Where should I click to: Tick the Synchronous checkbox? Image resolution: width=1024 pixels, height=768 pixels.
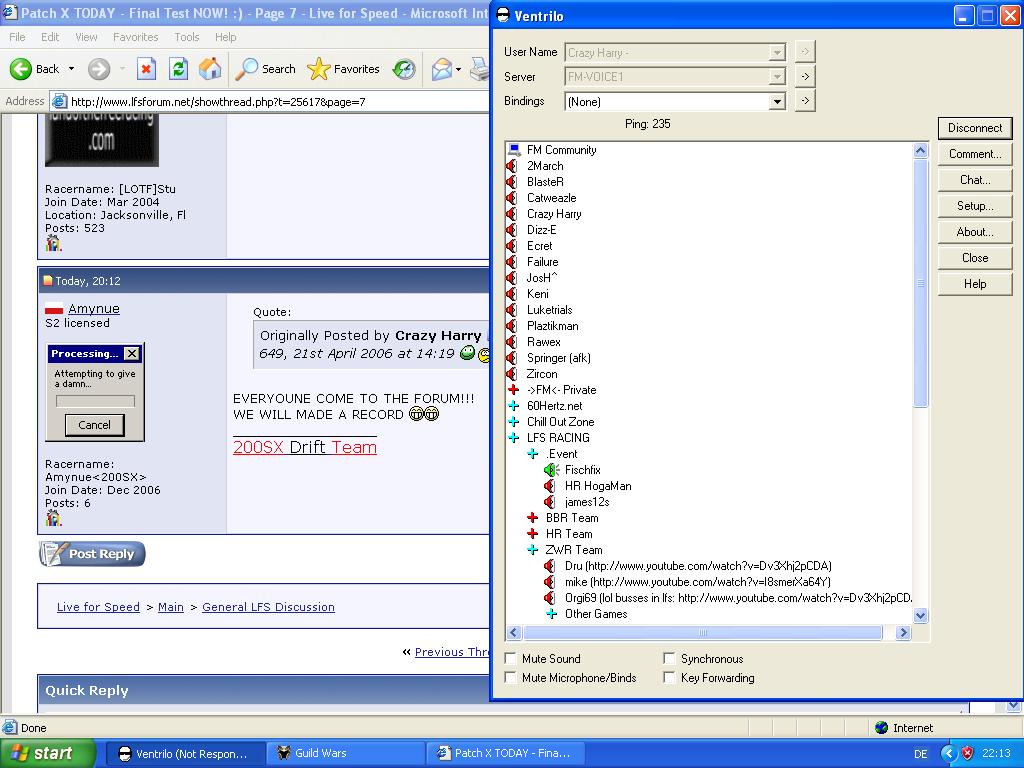[x=669, y=658]
